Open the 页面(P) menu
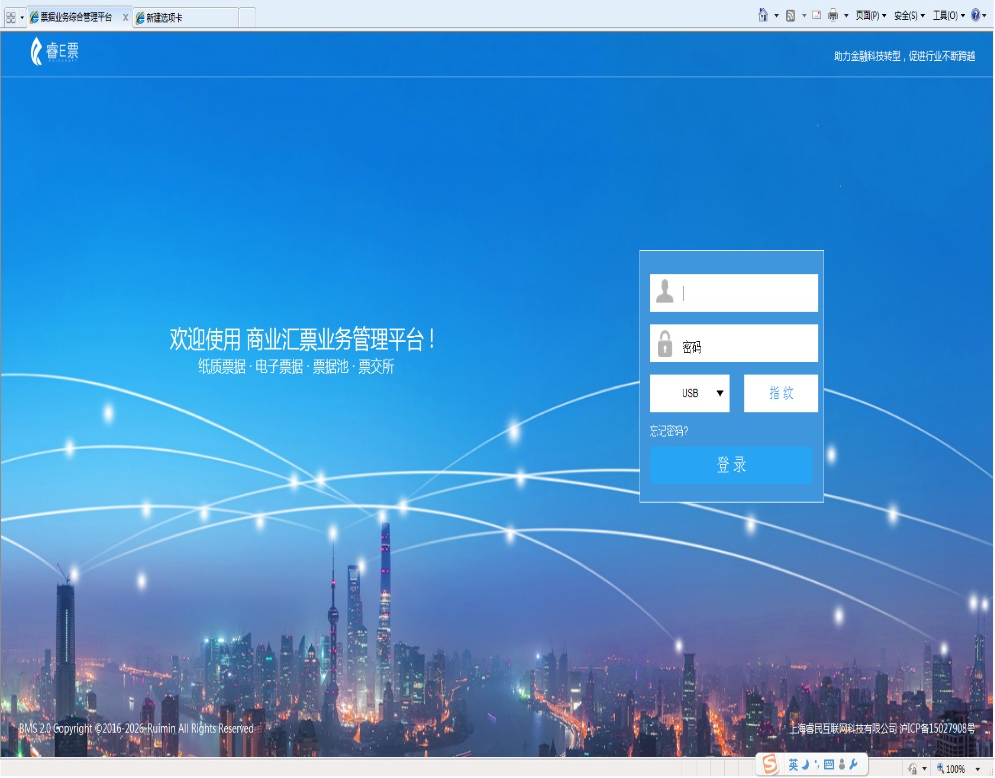 point(870,15)
